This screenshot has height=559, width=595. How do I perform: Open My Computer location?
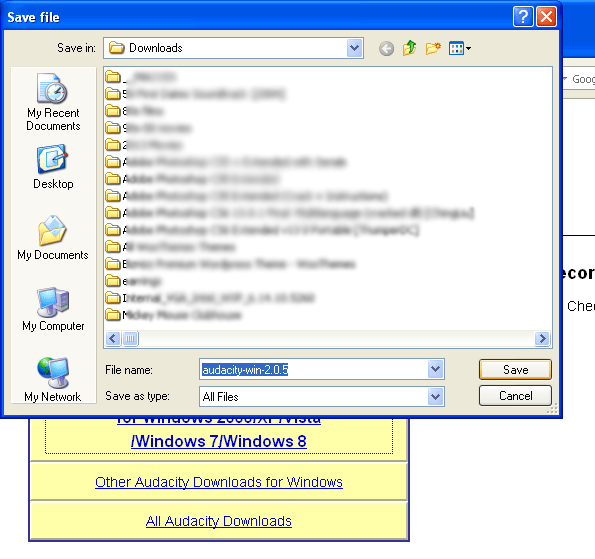[x=53, y=309]
